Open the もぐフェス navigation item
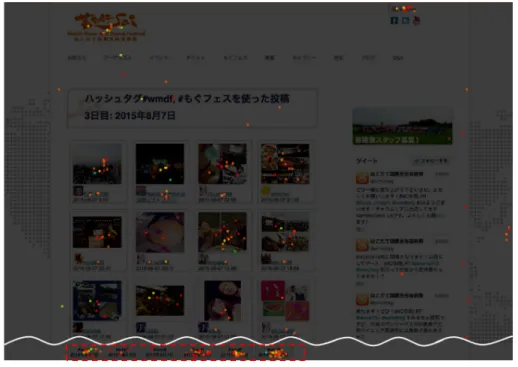Viewport: 518px width, 367px height. coord(235,58)
